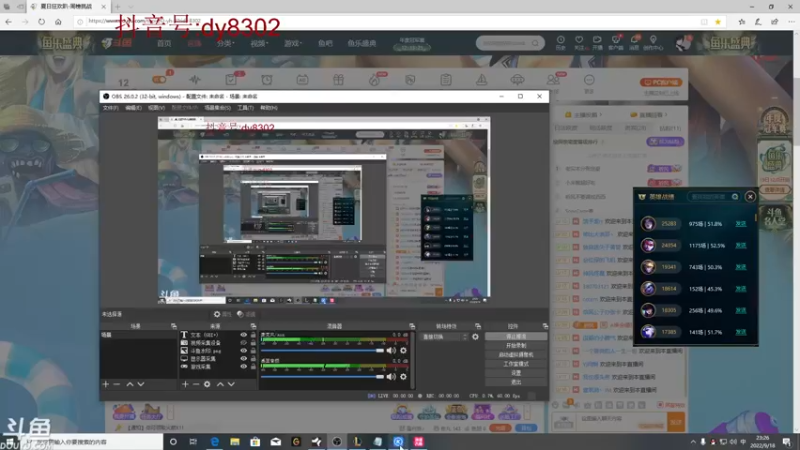The height and width of the screenshot is (450, 800).
Task: Open the OBS View menu
Action: pyautogui.click(x=156, y=108)
